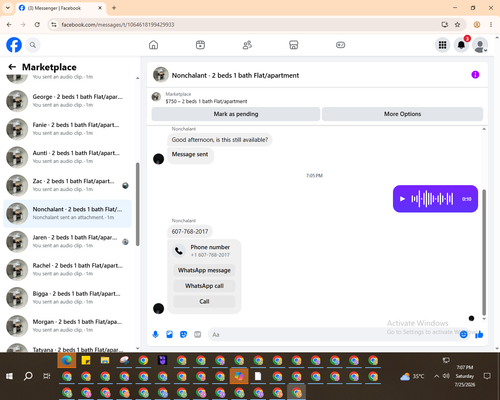Image resolution: width=500 pixels, height=400 pixels.
Task: Open Microsoft Edge from taskbar
Action: click(67, 360)
